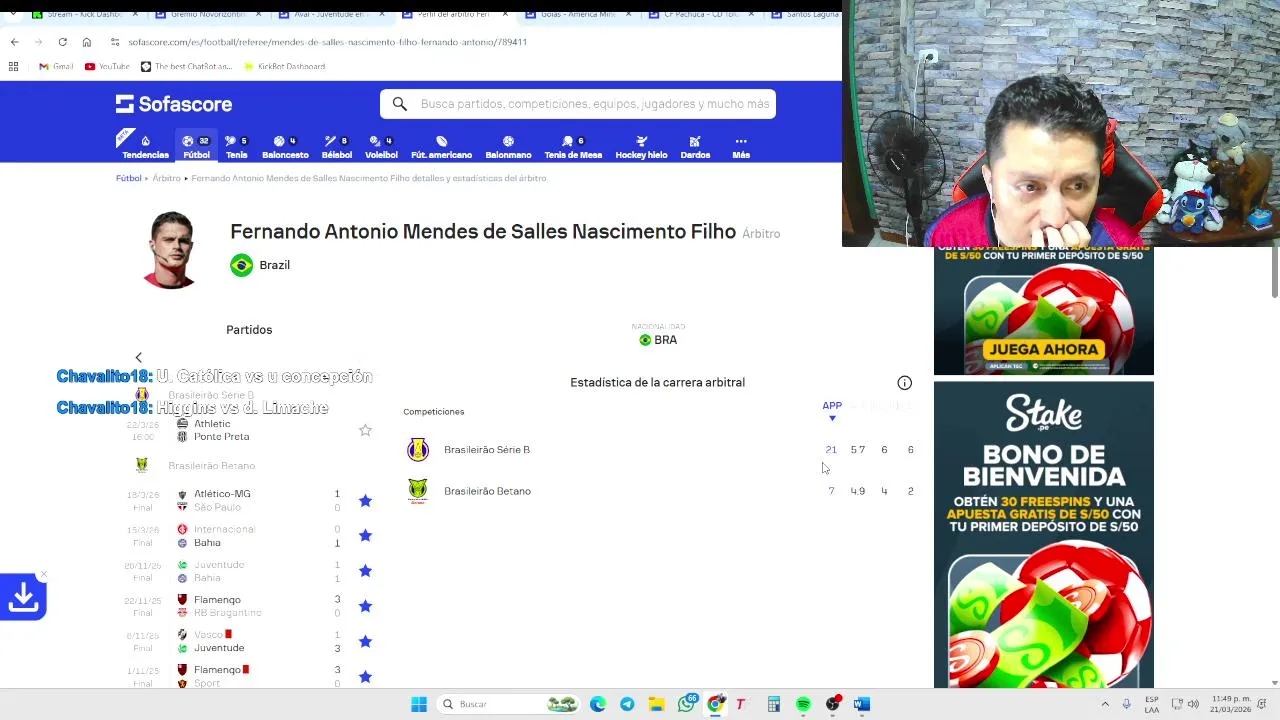Click the blue download overlay button
Image resolution: width=1280 pixels, height=720 pixels.
pos(22,598)
